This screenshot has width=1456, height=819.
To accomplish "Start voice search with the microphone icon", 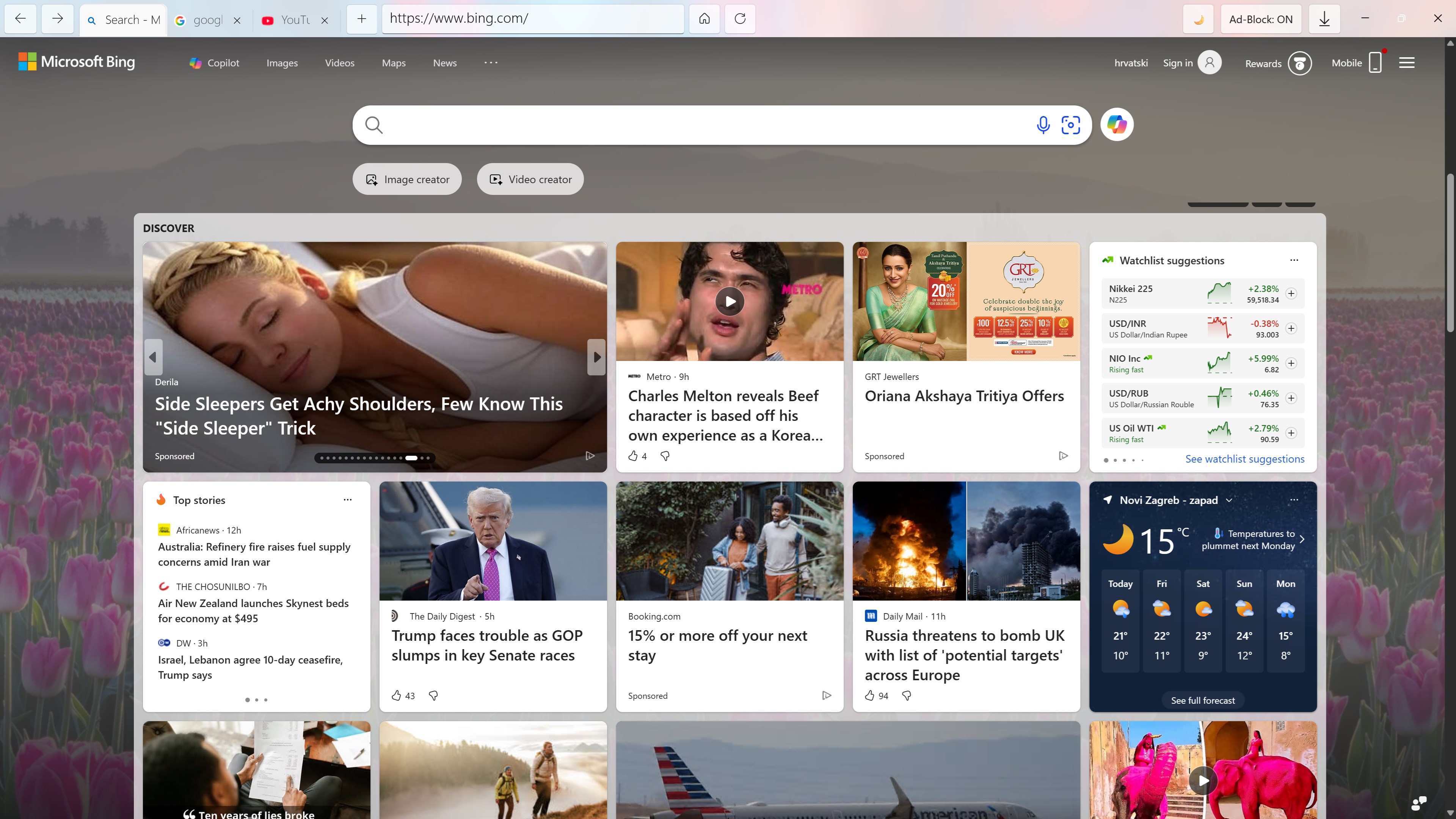I will point(1043,125).
